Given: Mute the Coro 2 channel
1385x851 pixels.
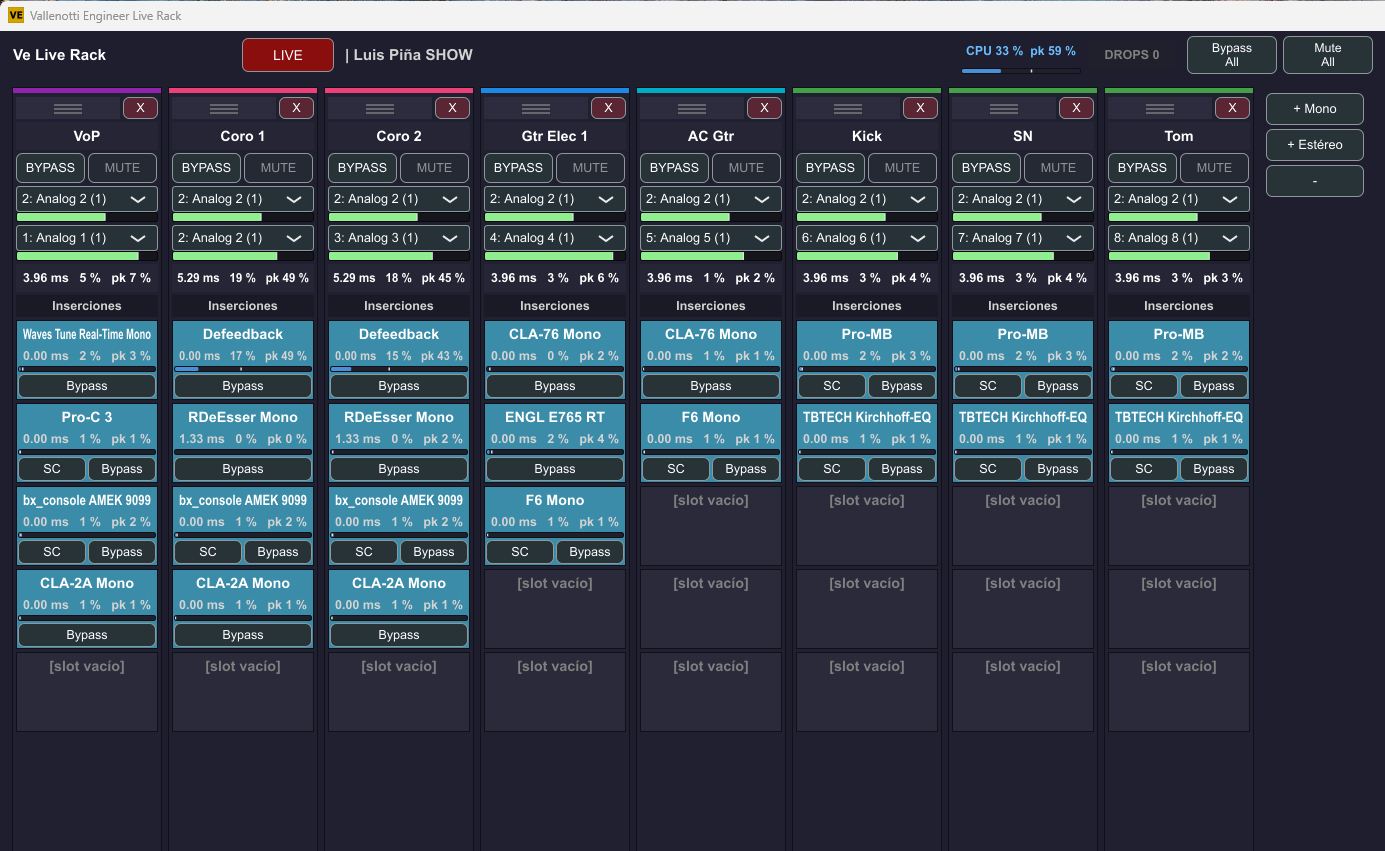Looking at the screenshot, I should click(434, 168).
